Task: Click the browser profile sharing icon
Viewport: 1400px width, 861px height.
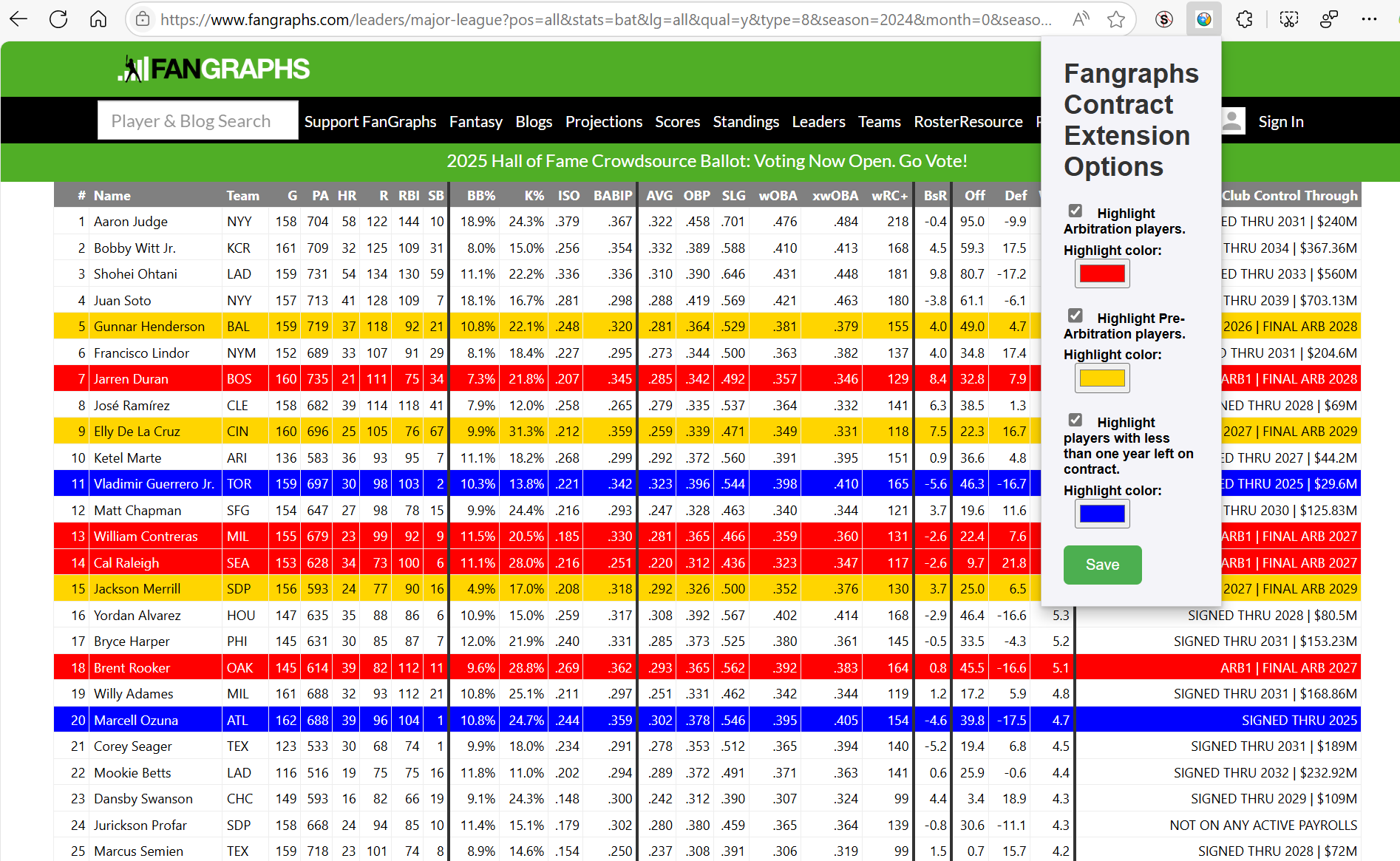Action: click(1329, 19)
